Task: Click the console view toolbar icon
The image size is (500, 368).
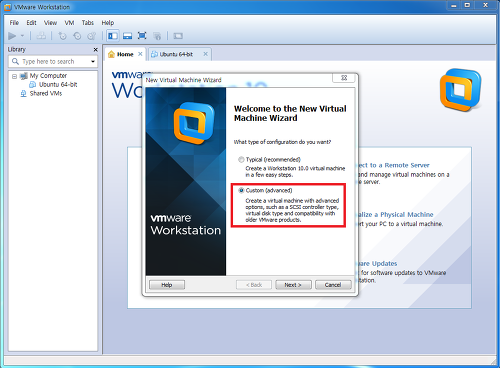Action: pos(178,36)
